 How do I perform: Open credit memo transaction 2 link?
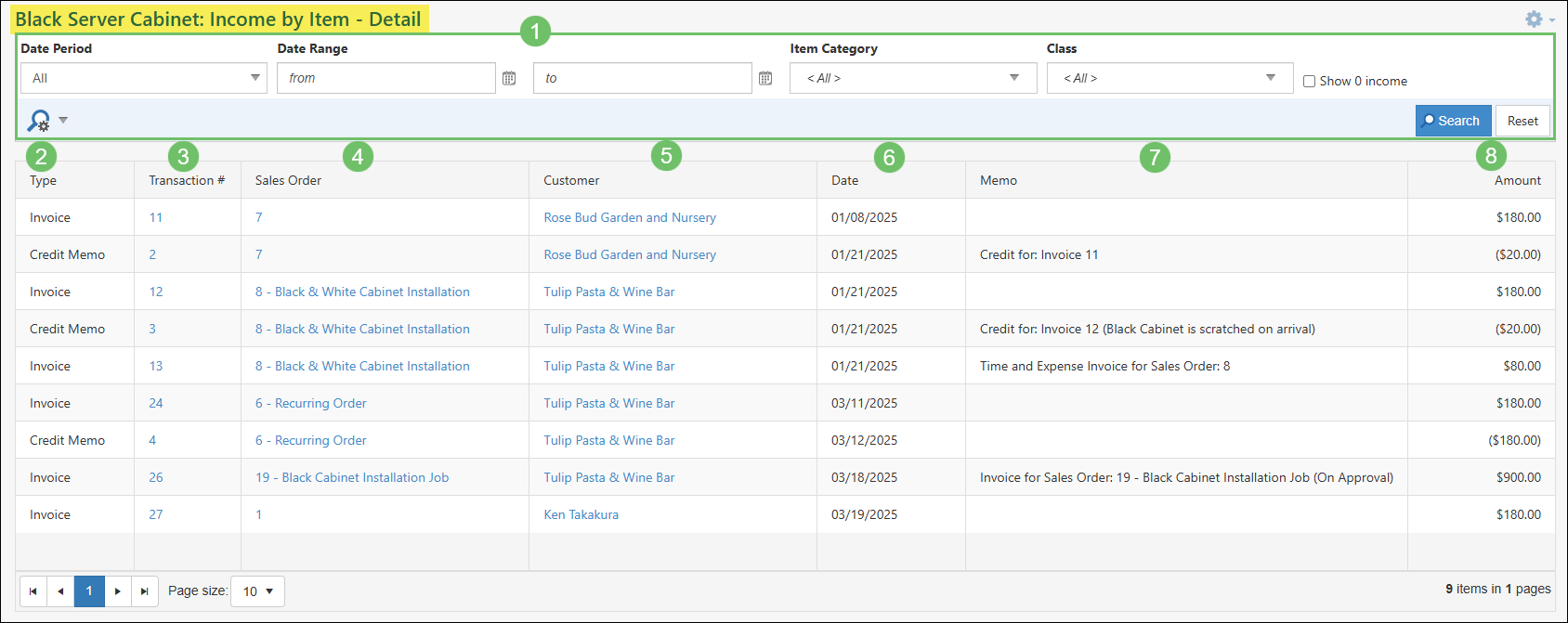[152, 254]
